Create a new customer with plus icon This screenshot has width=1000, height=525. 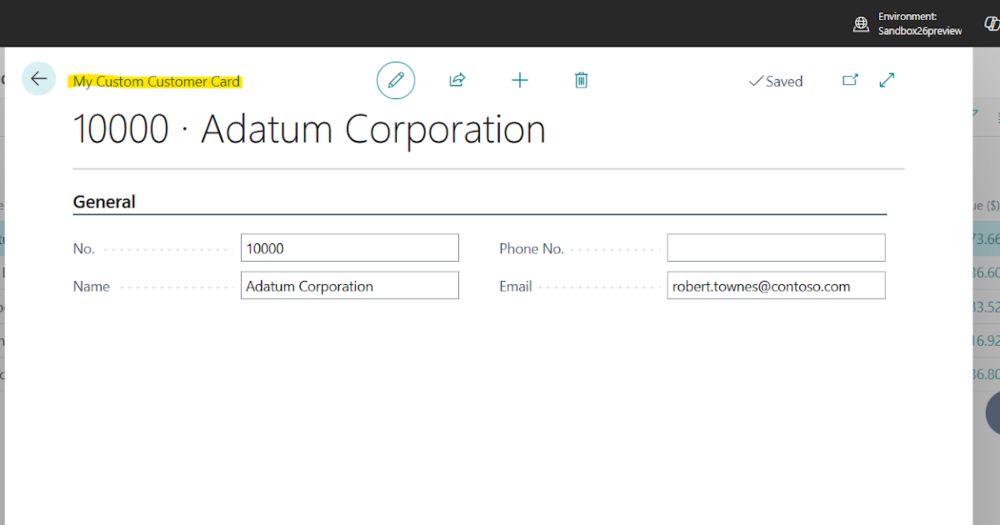tap(520, 80)
